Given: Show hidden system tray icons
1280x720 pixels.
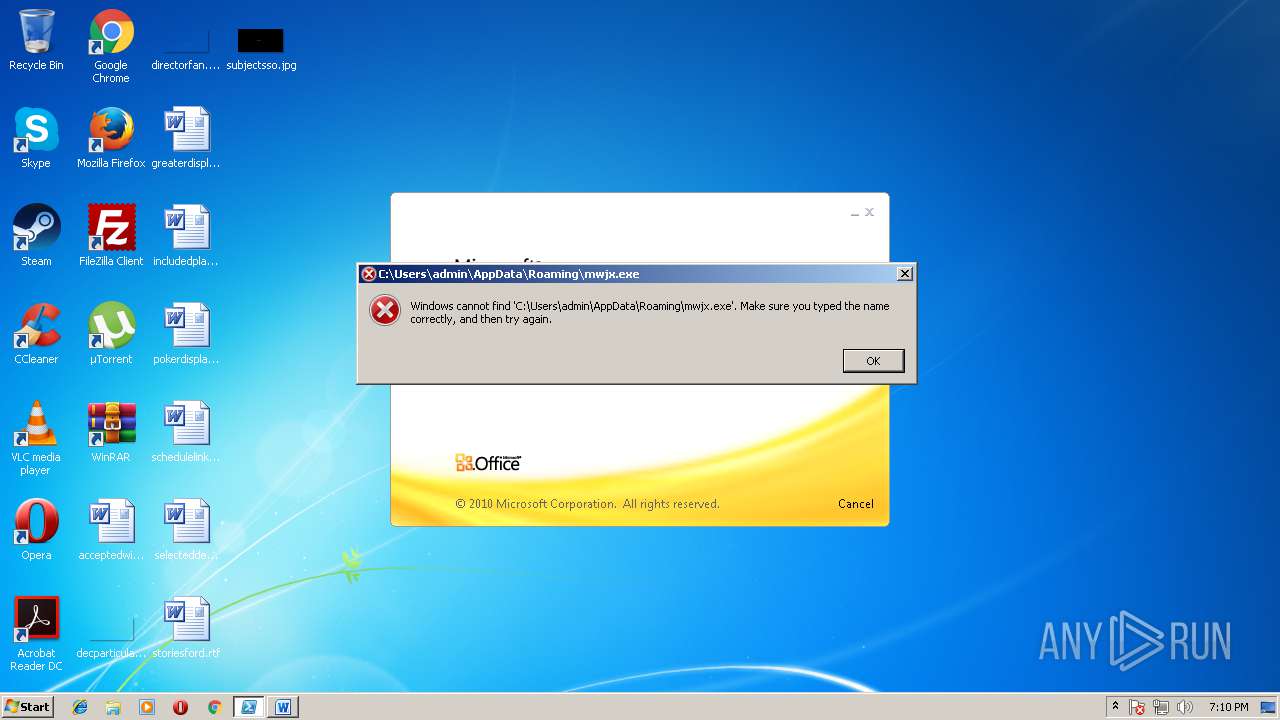Looking at the screenshot, I should point(1115,707).
